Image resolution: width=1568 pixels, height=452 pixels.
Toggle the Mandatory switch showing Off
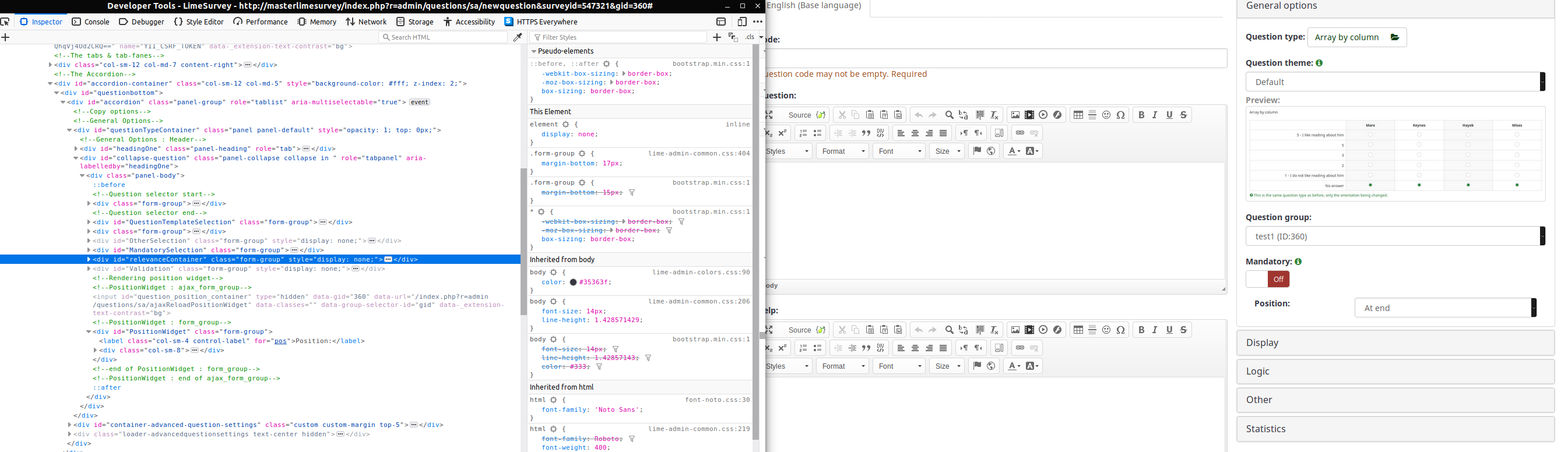click(x=1267, y=279)
